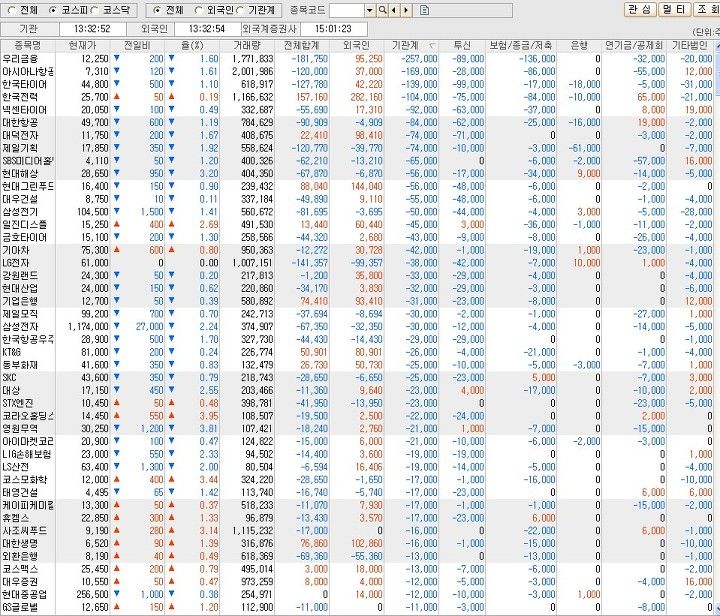Click the vertical scrollbar thumb beside the table
The height and width of the screenshot is (616, 720).
pos(717,72)
